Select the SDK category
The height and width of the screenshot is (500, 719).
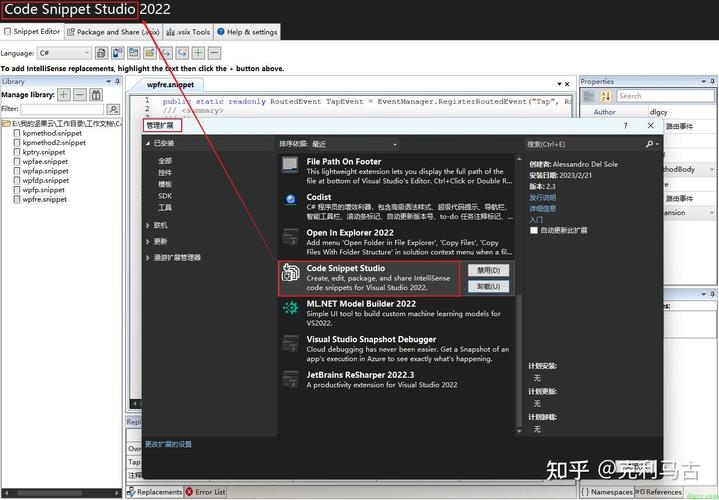[165, 196]
